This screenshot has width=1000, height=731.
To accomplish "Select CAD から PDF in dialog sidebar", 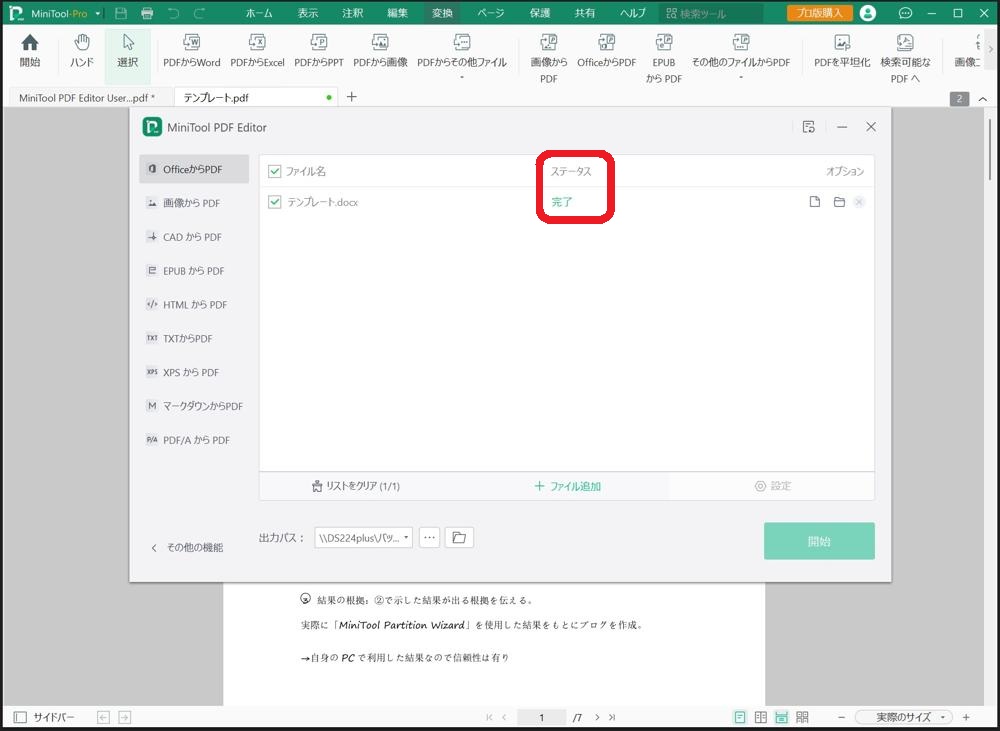I will (194, 237).
